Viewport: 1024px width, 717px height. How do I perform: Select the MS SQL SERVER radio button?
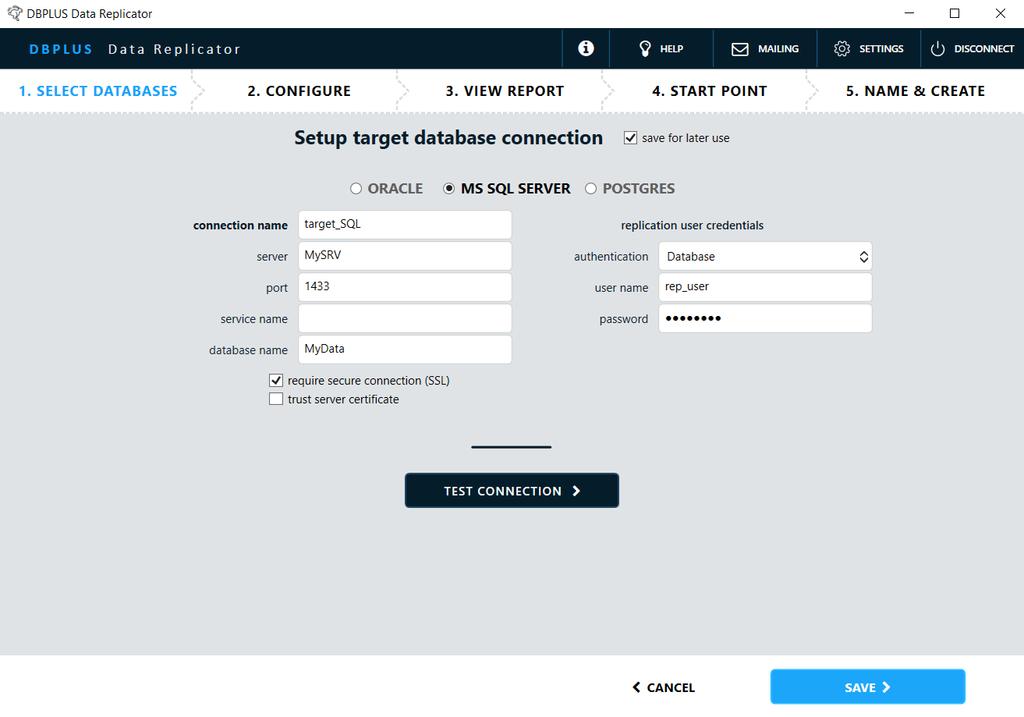[449, 189]
